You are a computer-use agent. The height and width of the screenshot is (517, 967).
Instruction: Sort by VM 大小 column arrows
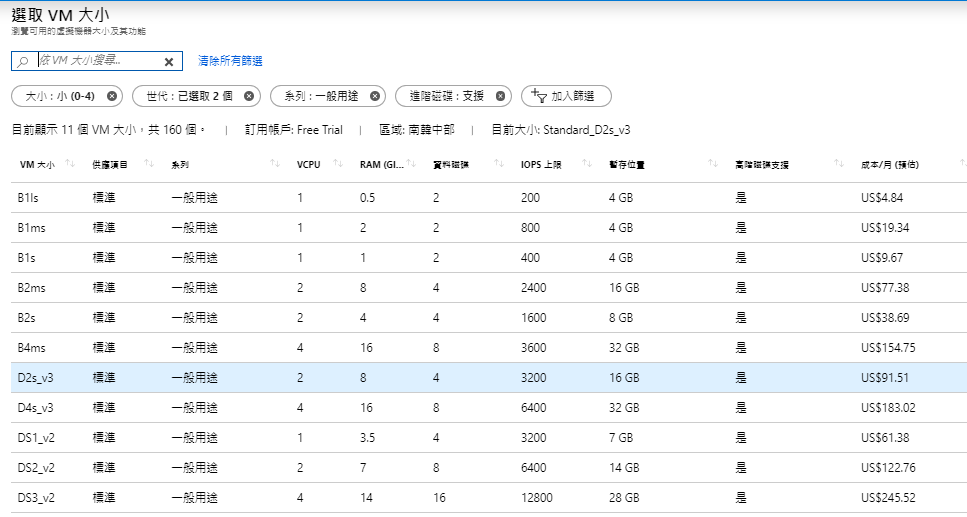pyautogui.click(x=70, y=163)
